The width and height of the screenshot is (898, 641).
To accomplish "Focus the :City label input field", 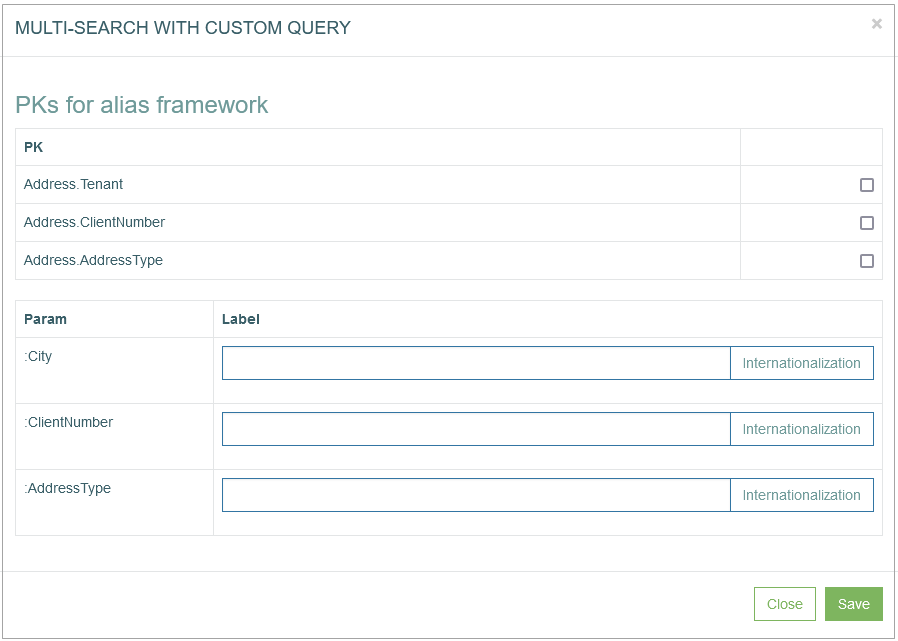I will point(476,363).
